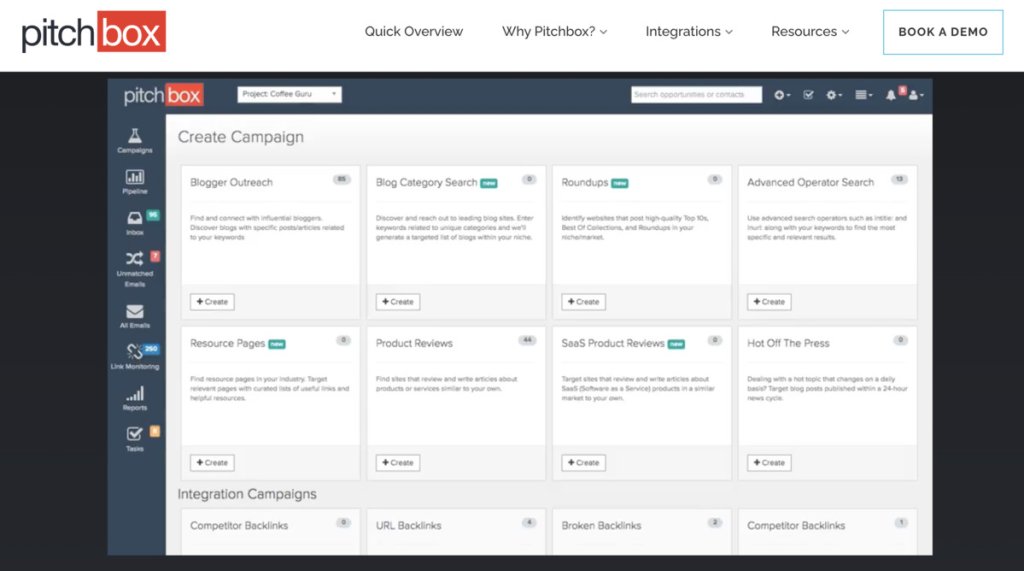Click the new badge beside Blog Category Search

click(489, 184)
